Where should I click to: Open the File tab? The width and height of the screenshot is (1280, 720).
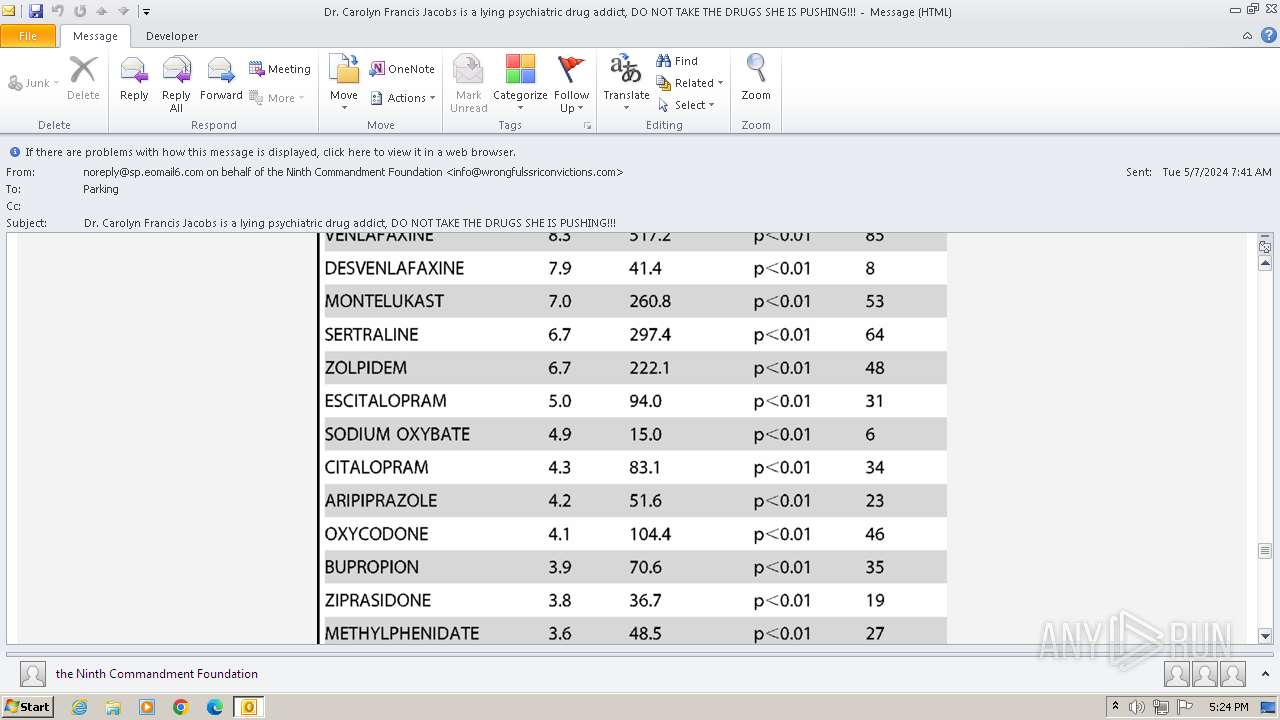click(29, 36)
